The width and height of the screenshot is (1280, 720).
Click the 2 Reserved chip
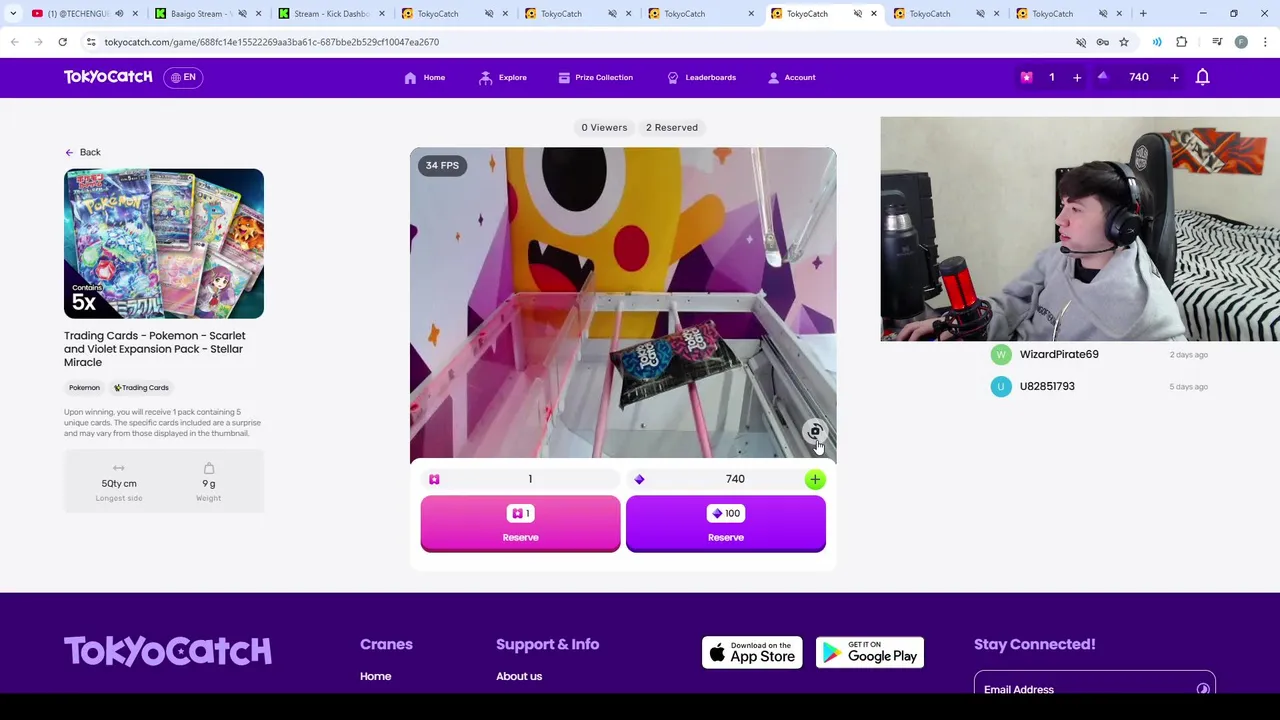672,127
